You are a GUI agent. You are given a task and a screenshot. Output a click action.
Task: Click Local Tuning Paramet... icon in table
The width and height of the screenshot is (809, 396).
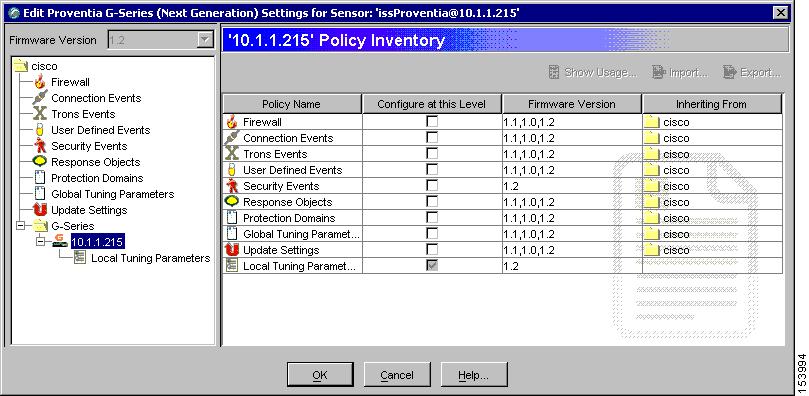coord(232,266)
